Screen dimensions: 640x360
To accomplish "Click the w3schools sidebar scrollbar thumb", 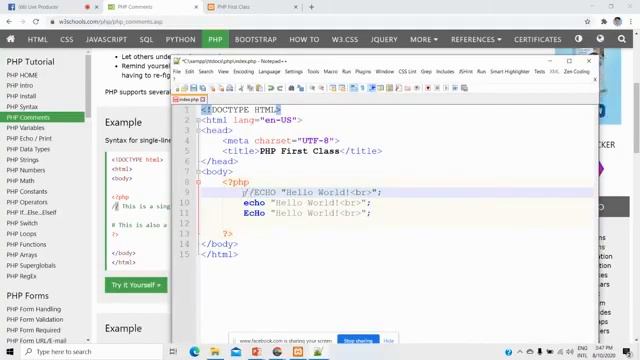I will tap(88, 86).
